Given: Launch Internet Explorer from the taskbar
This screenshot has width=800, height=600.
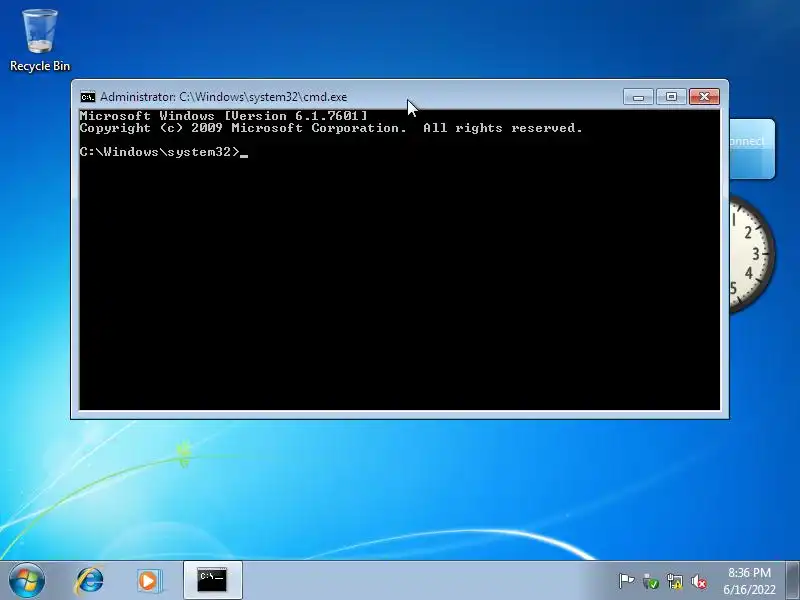Looking at the screenshot, I should click(89, 581).
